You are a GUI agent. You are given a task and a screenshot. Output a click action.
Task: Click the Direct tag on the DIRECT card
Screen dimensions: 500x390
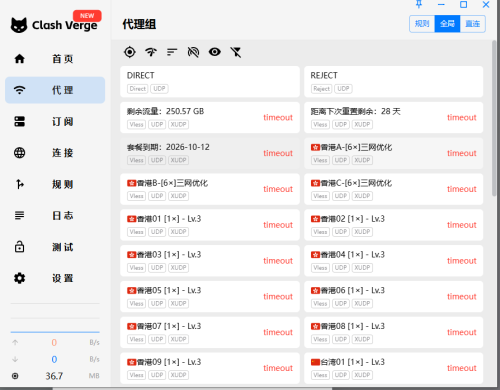(x=137, y=89)
